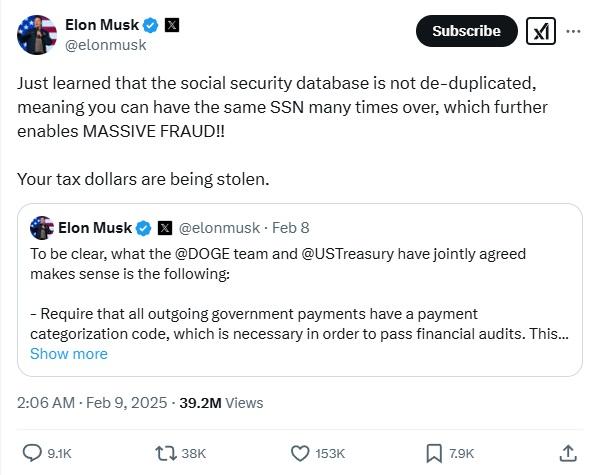Screen dimensions: 597x475
Task: Open the @DOGE mention in quoted tweet
Action: pos(202,254)
